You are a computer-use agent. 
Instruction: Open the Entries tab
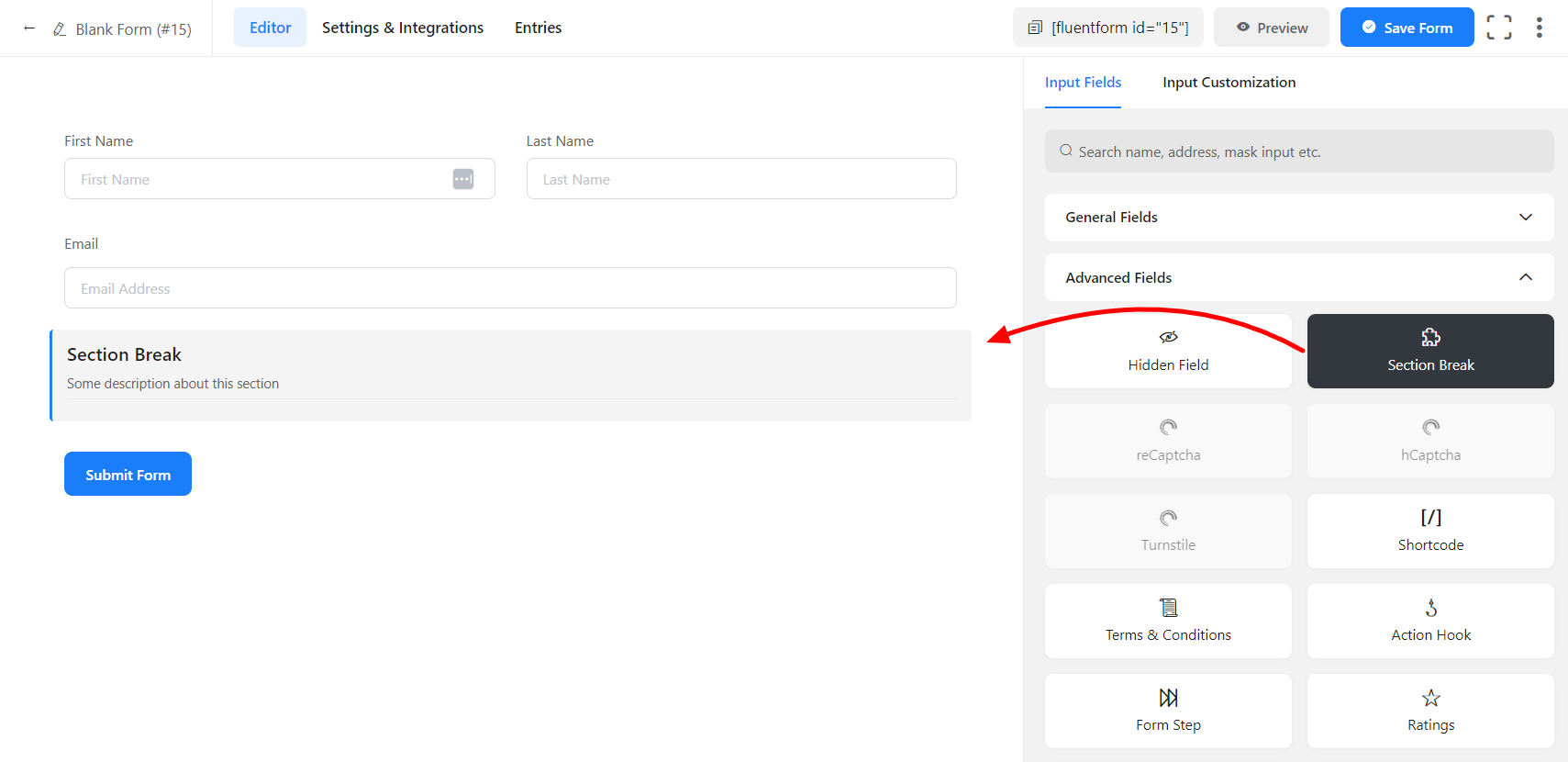click(x=538, y=28)
